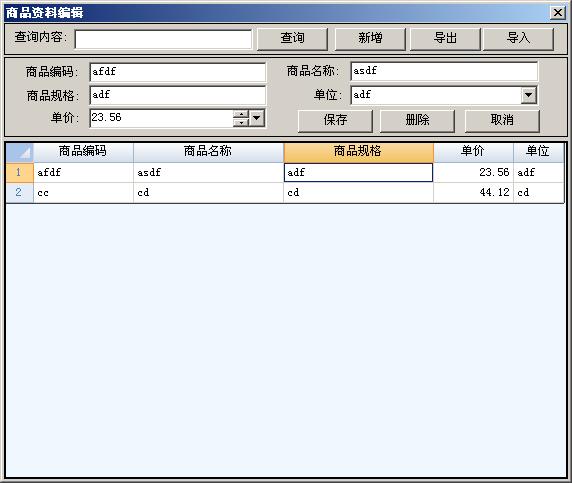Click the 删除 button
The width and height of the screenshot is (572, 483).
pos(417,120)
